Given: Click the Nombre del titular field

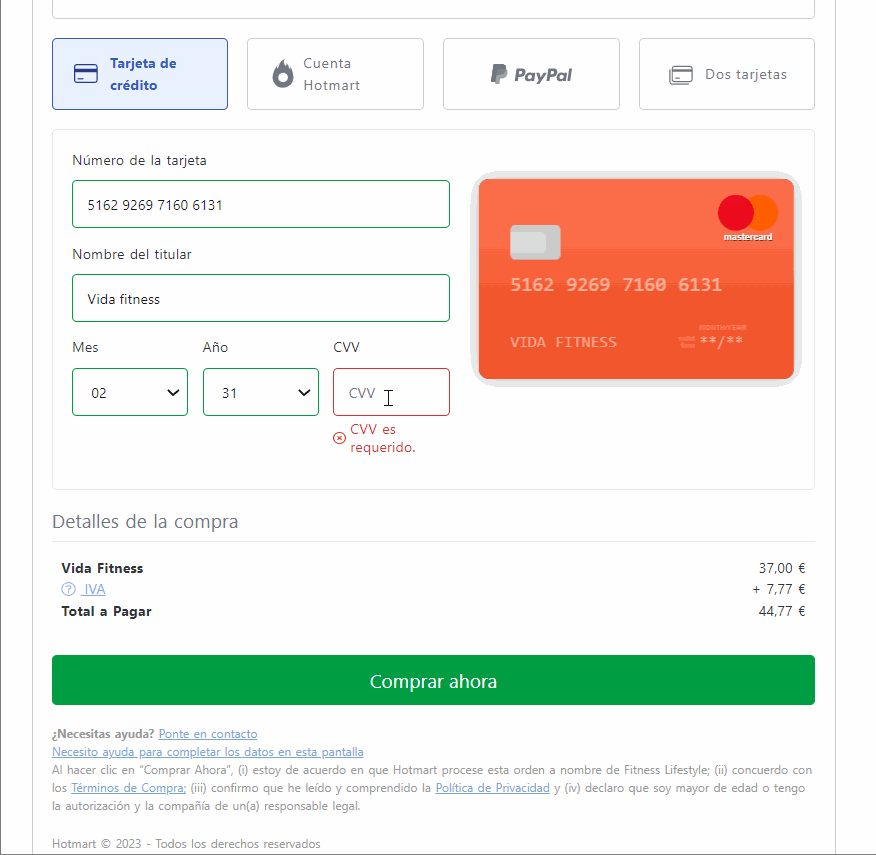Looking at the screenshot, I should (261, 298).
